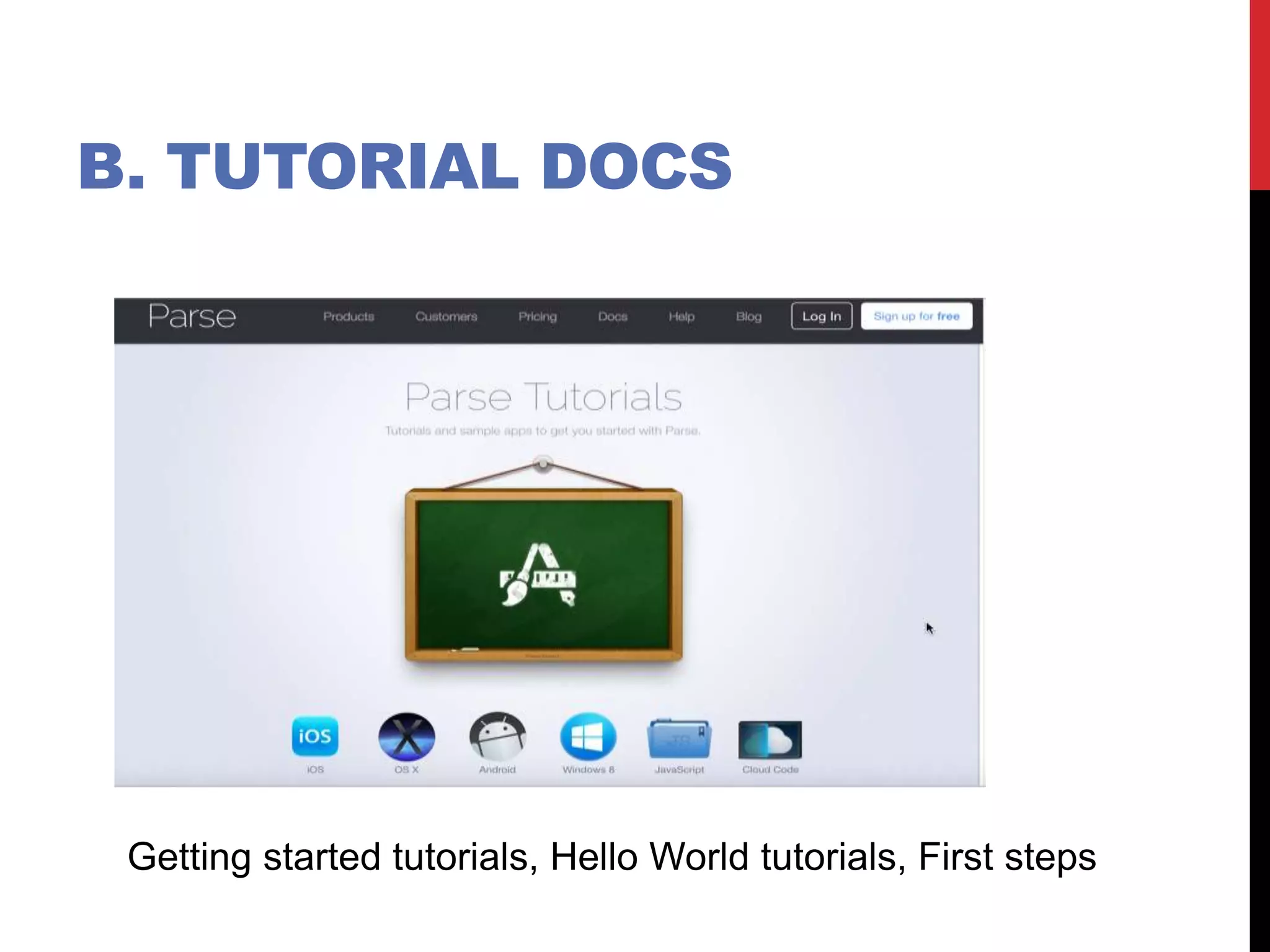
Task: Click the JavaScript text label
Action: pos(680,770)
